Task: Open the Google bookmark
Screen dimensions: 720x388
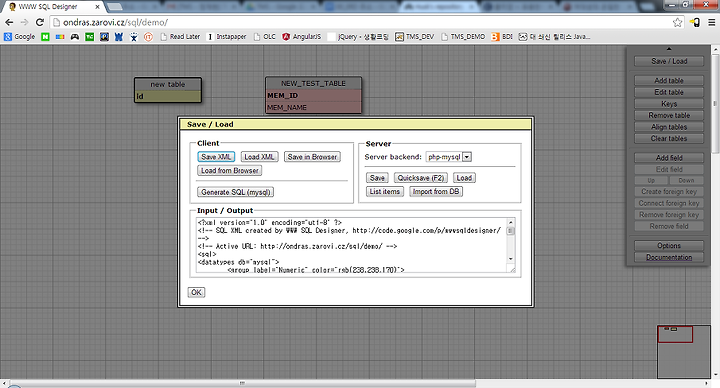Action: (x=19, y=37)
